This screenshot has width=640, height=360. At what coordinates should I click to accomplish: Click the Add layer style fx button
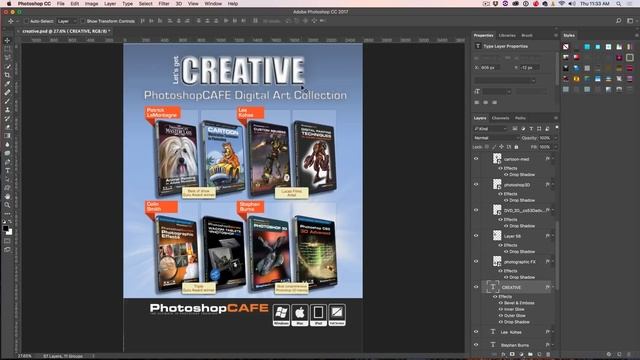click(503, 354)
